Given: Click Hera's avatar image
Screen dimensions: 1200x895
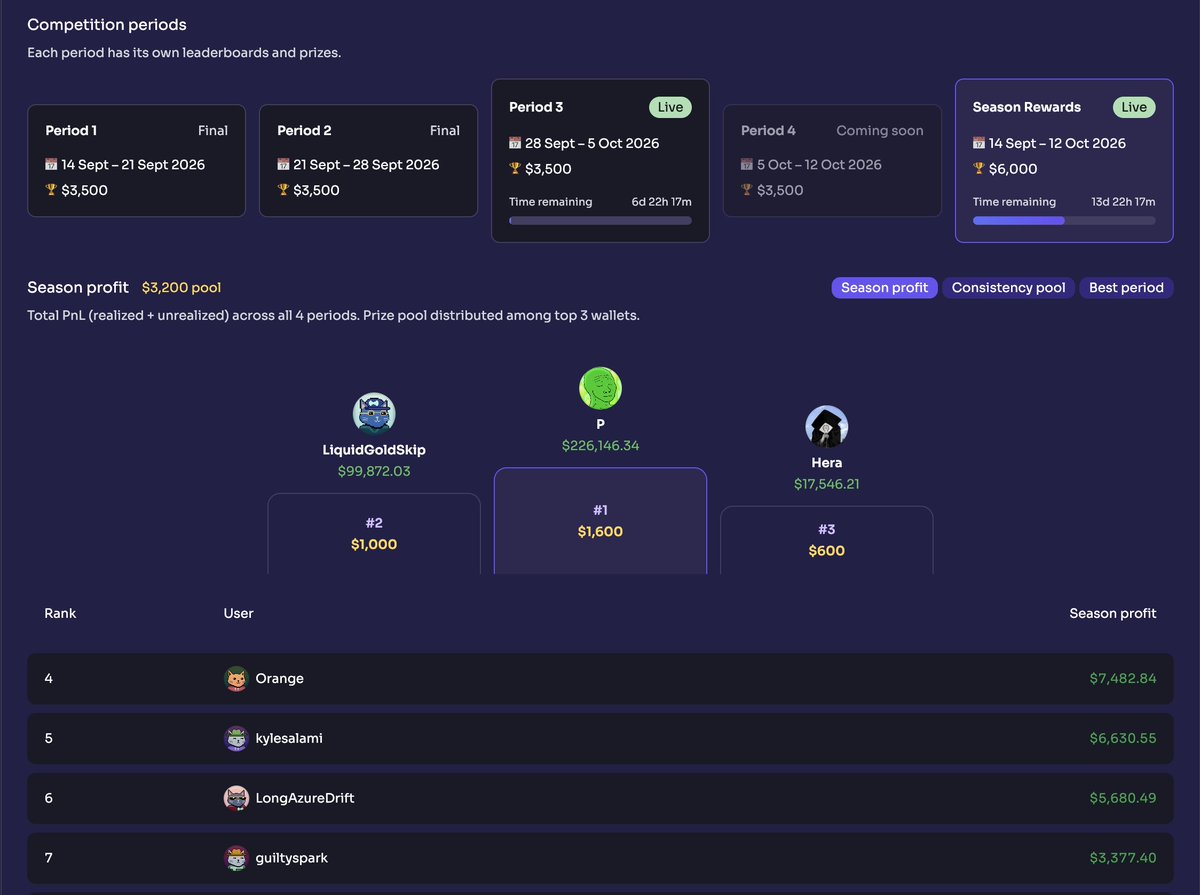Looking at the screenshot, I should point(827,427).
